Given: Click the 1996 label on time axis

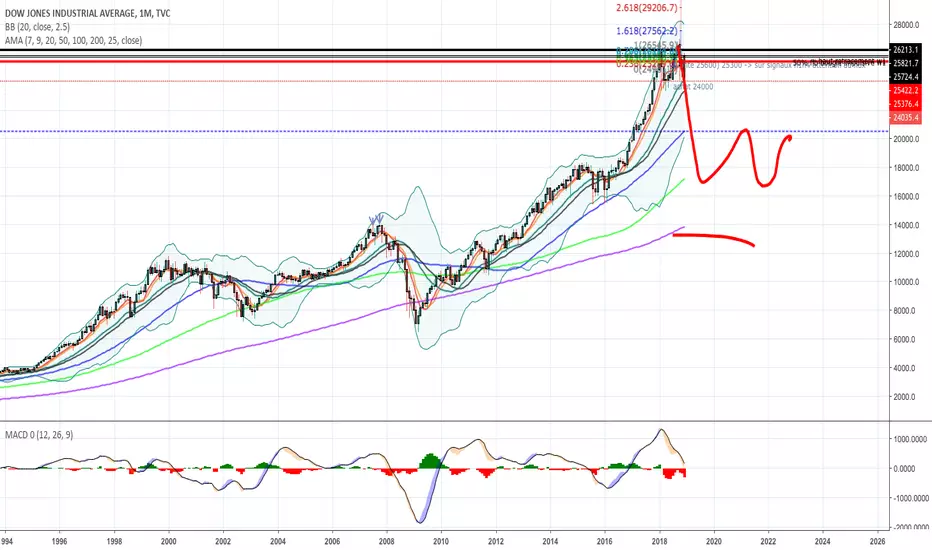Looking at the screenshot, I should (59, 542).
